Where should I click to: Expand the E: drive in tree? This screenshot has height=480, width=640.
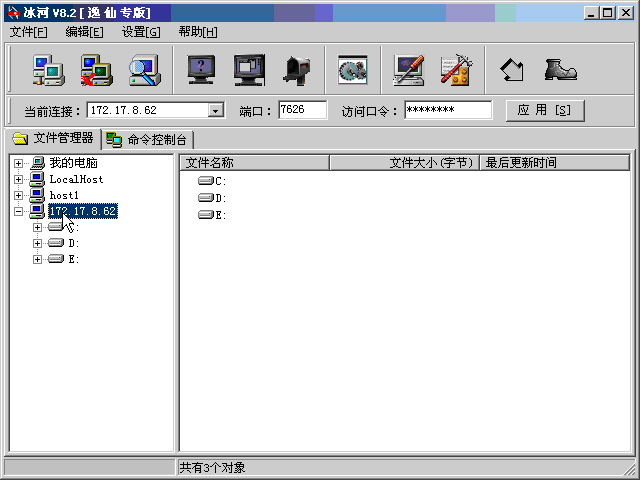pyautogui.click(x=37, y=259)
